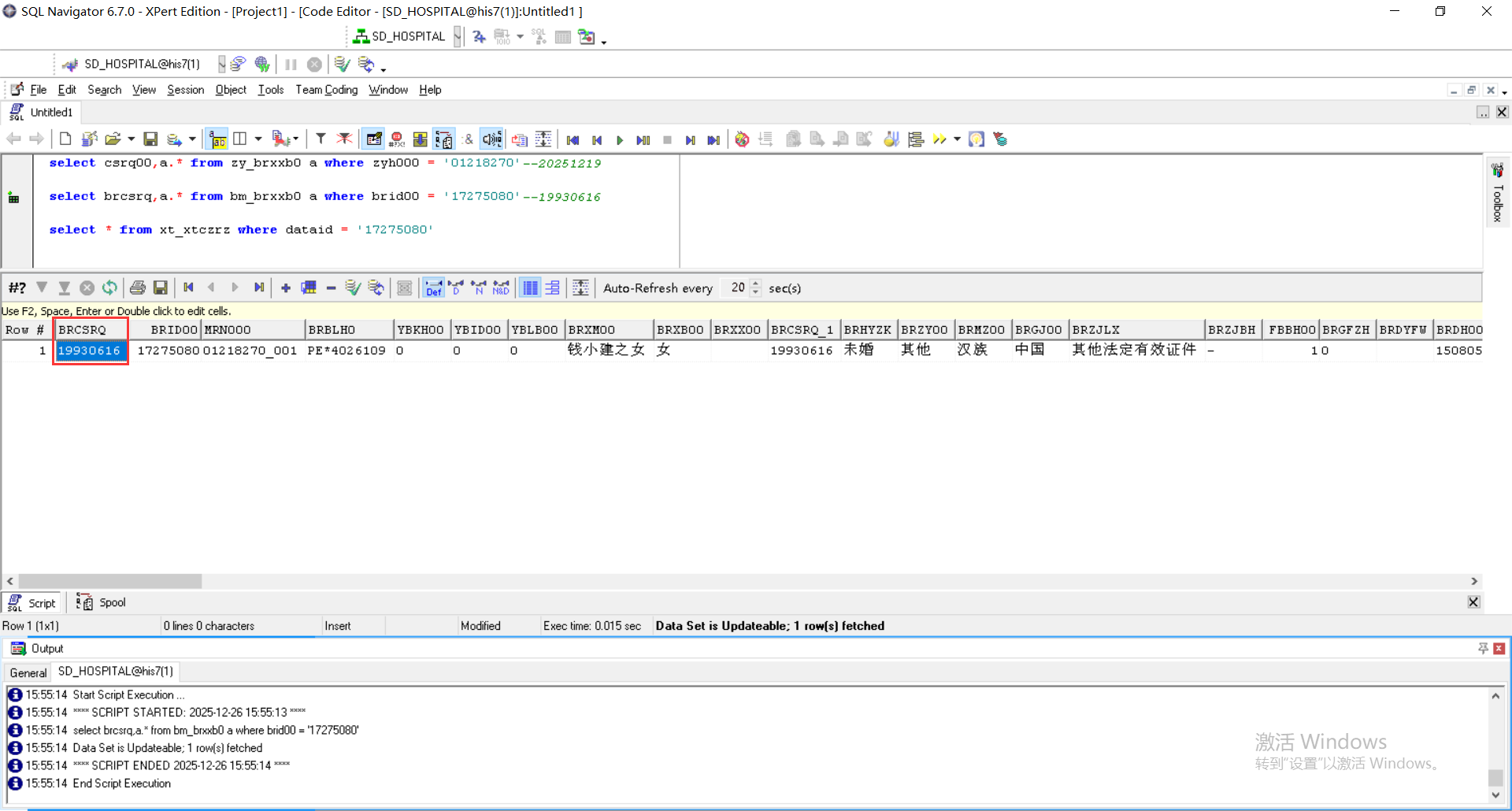Image resolution: width=1512 pixels, height=811 pixels.
Task: Open the File menu
Action: click(38, 90)
